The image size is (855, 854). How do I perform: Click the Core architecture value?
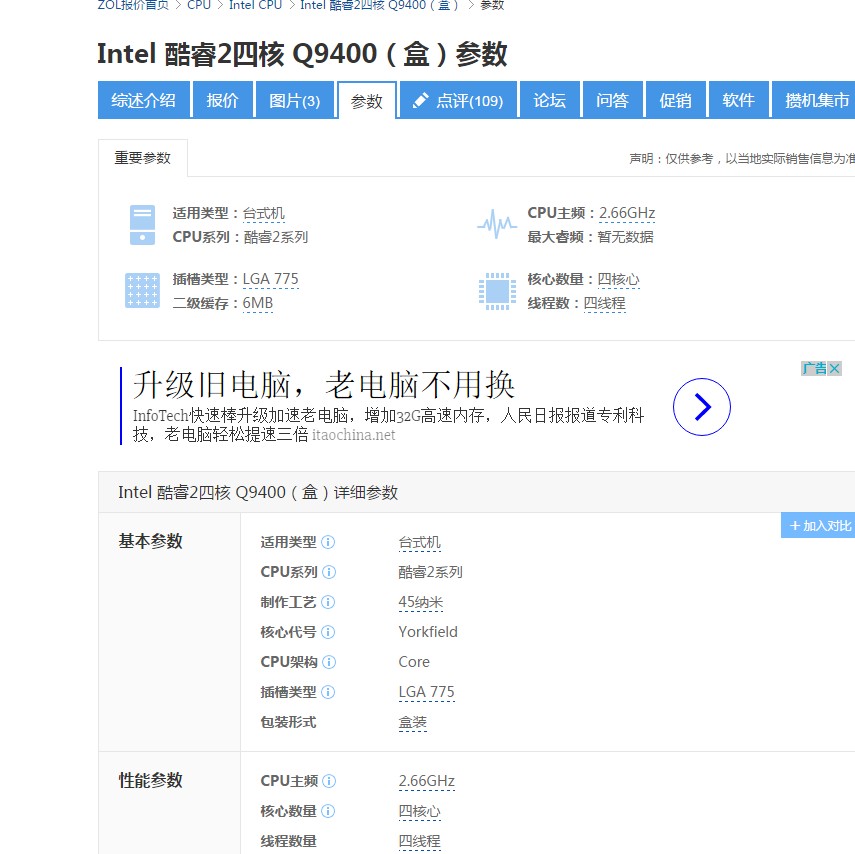[414, 662]
